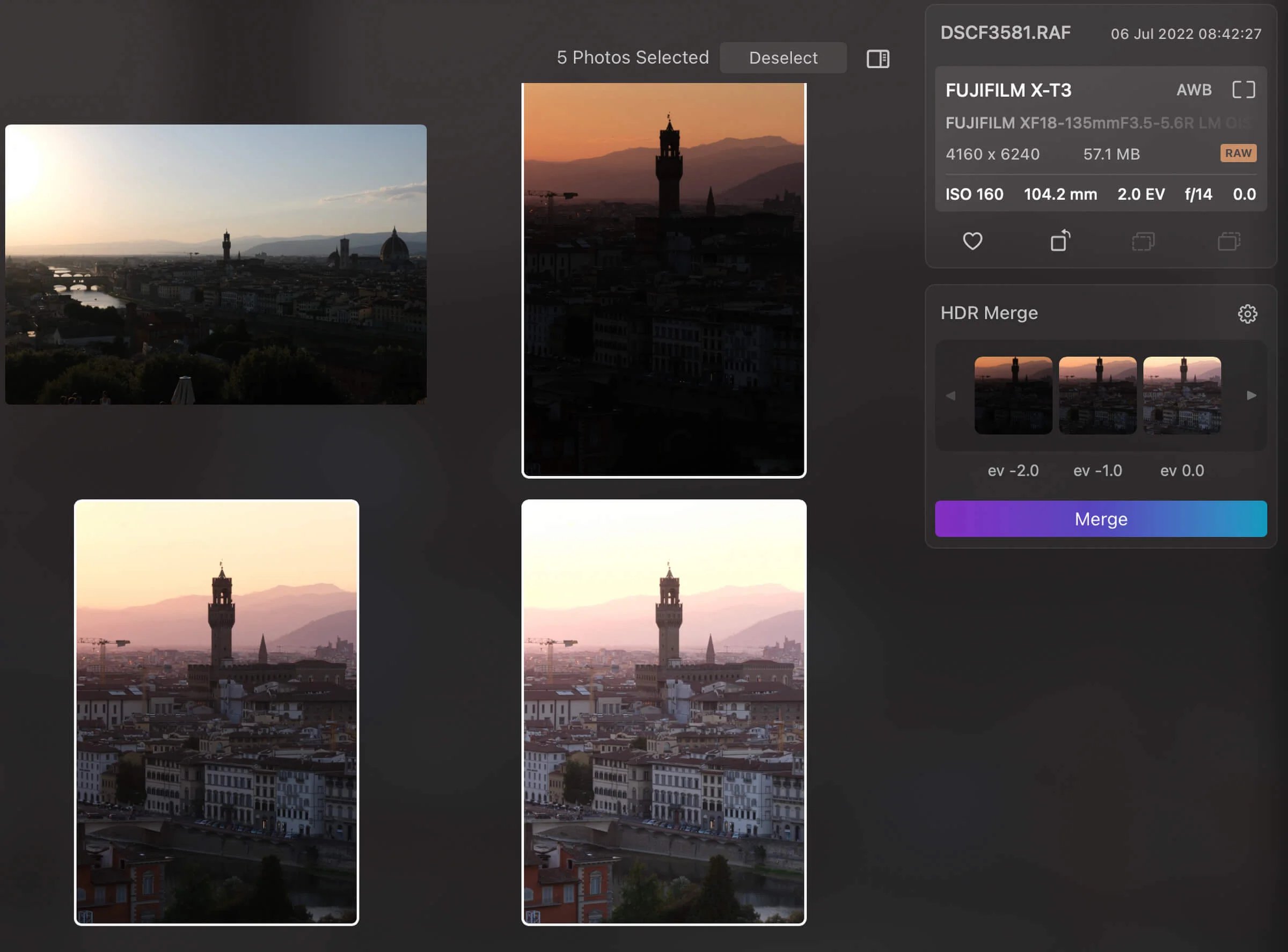Open HDR Merge settings gear
Image resolution: width=1288 pixels, height=952 pixels.
click(1247, 314)
